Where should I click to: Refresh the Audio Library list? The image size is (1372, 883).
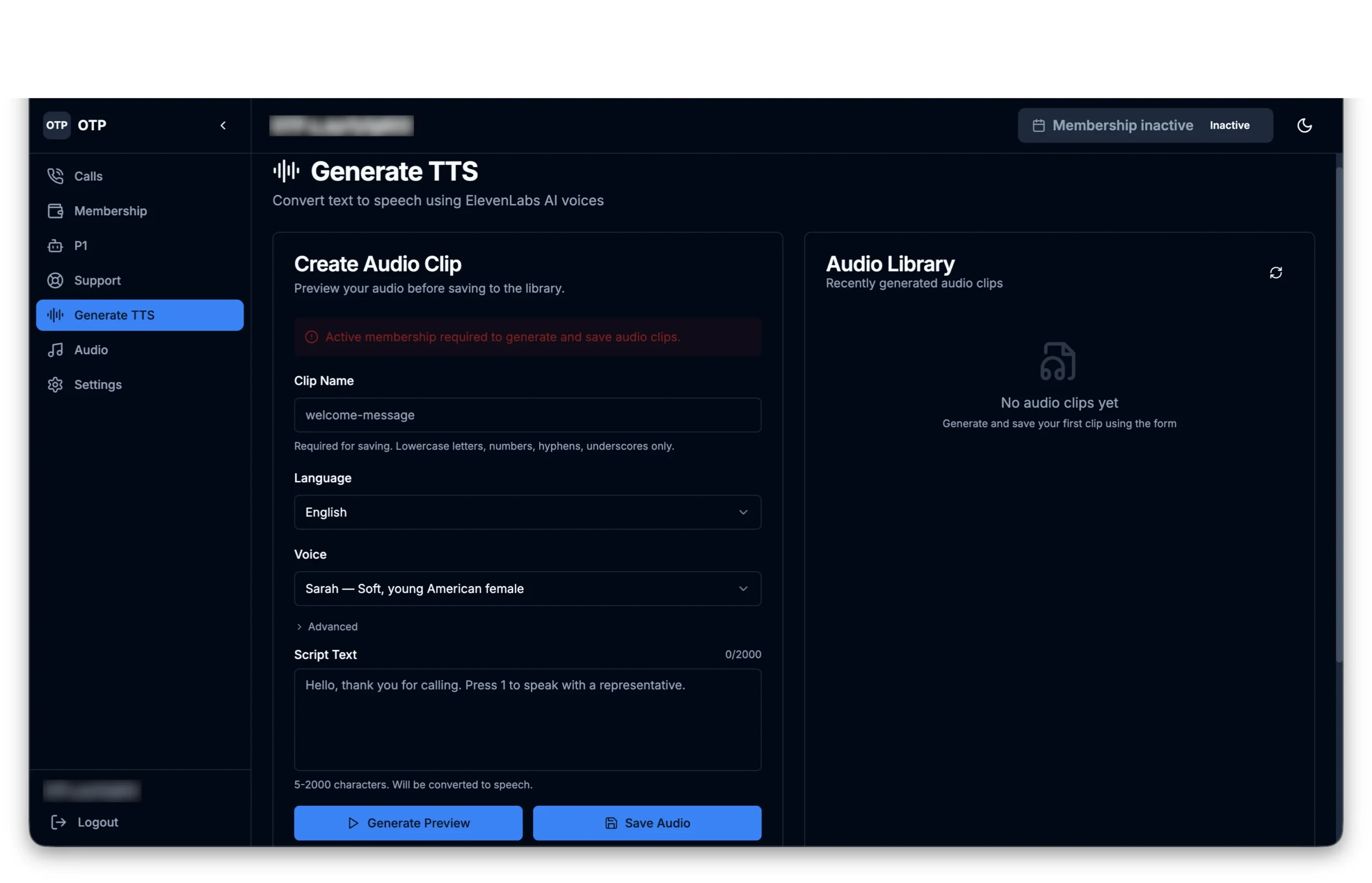pyautogui.click(x=1274, y=272)
